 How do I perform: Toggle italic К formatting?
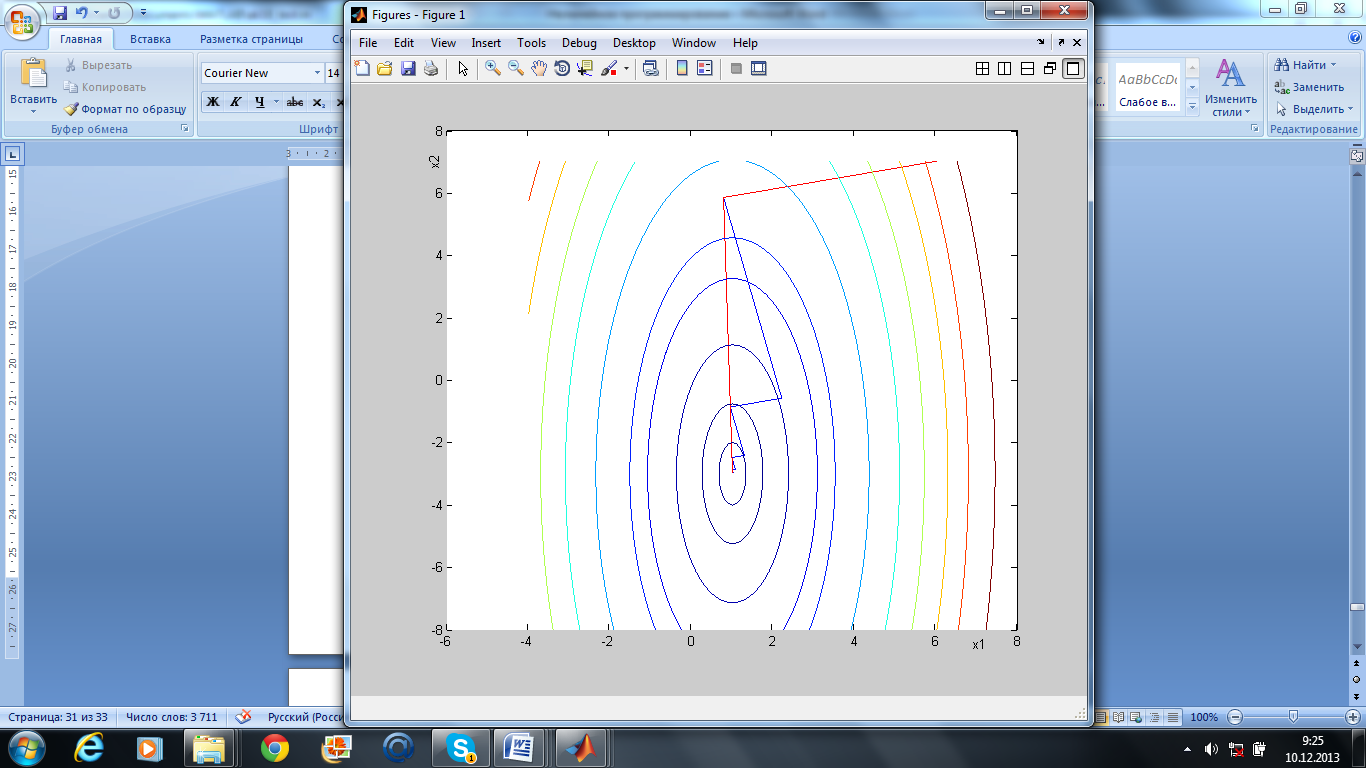point(236,102)
